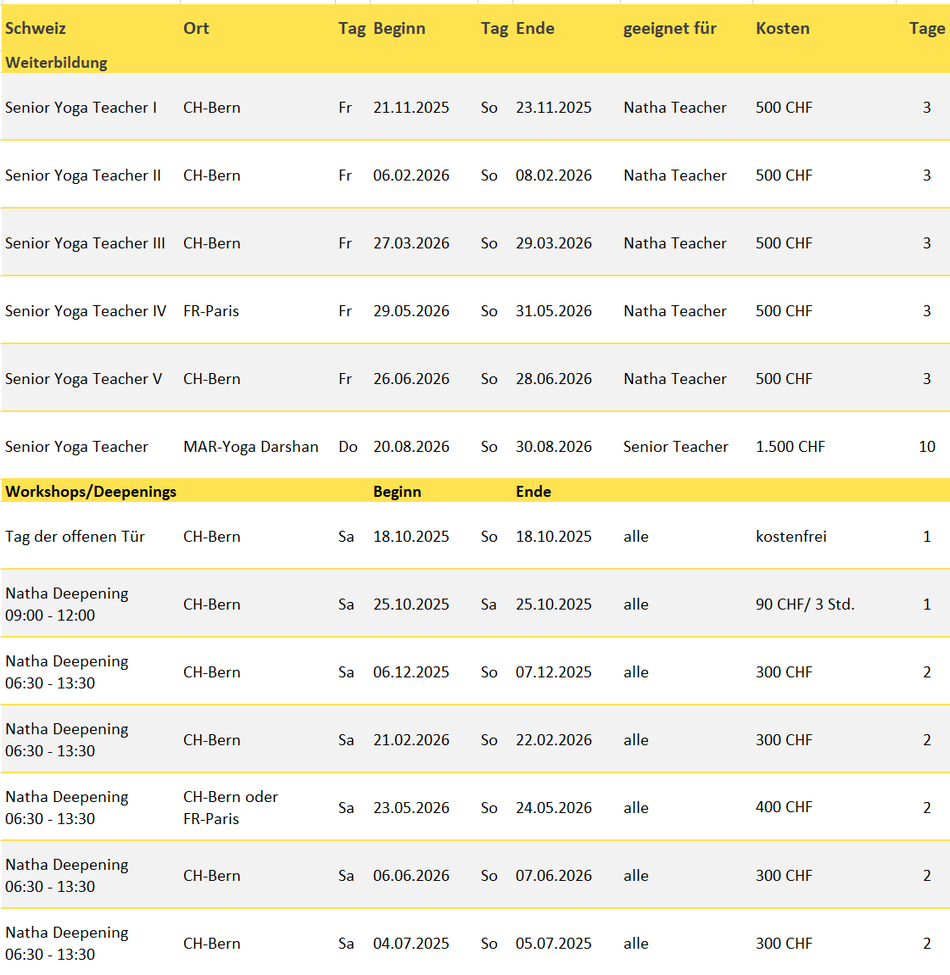Viewport: 950px width, 975px height.
Task: Select the kostenfrei cost cell
Action: pos(791,537)
